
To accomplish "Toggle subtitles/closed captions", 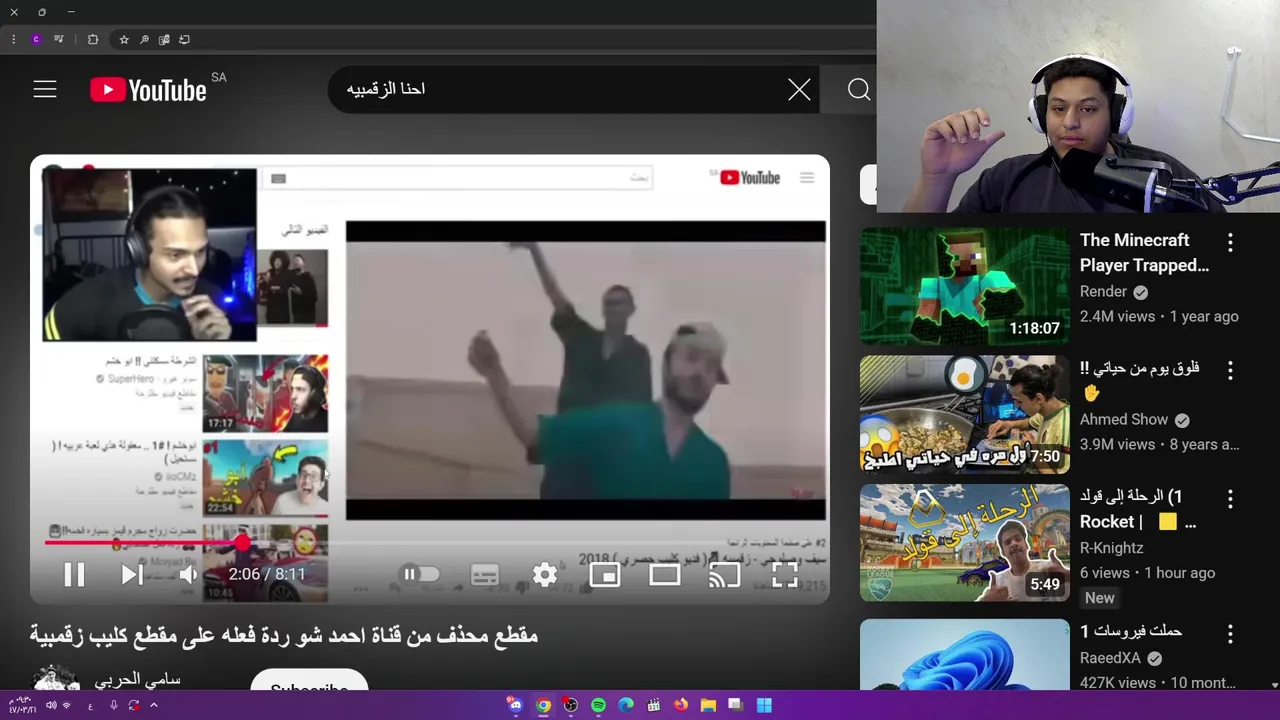I will pos(485,574).
